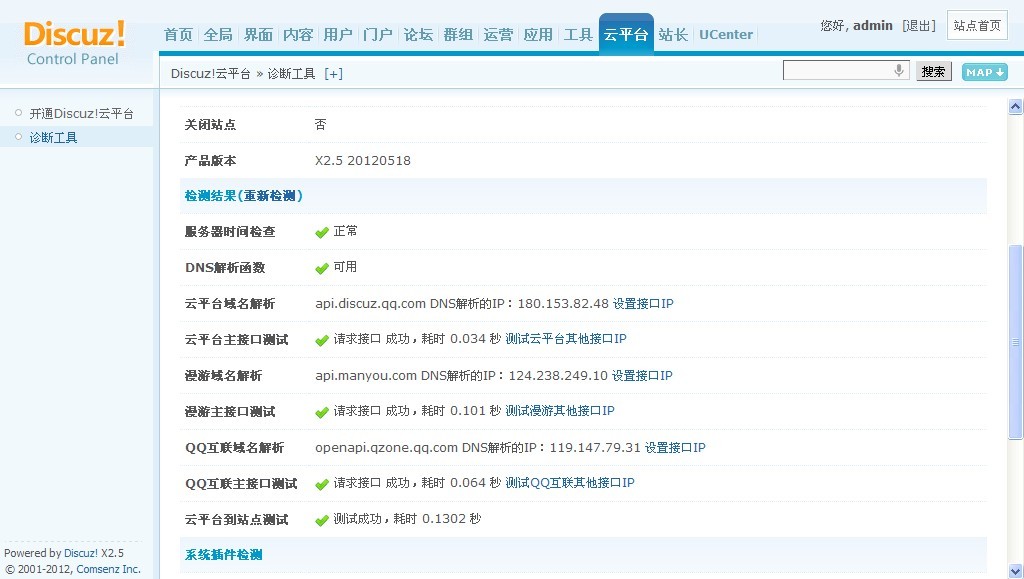Open the 首页 menu tab
1024x579 pixels.
(178, 35)
